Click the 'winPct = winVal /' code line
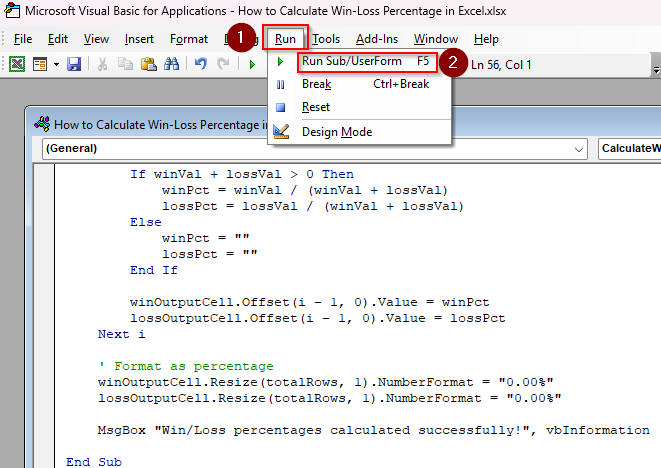Viewport: 661px width, 468px height. click(x=305, y=190)
